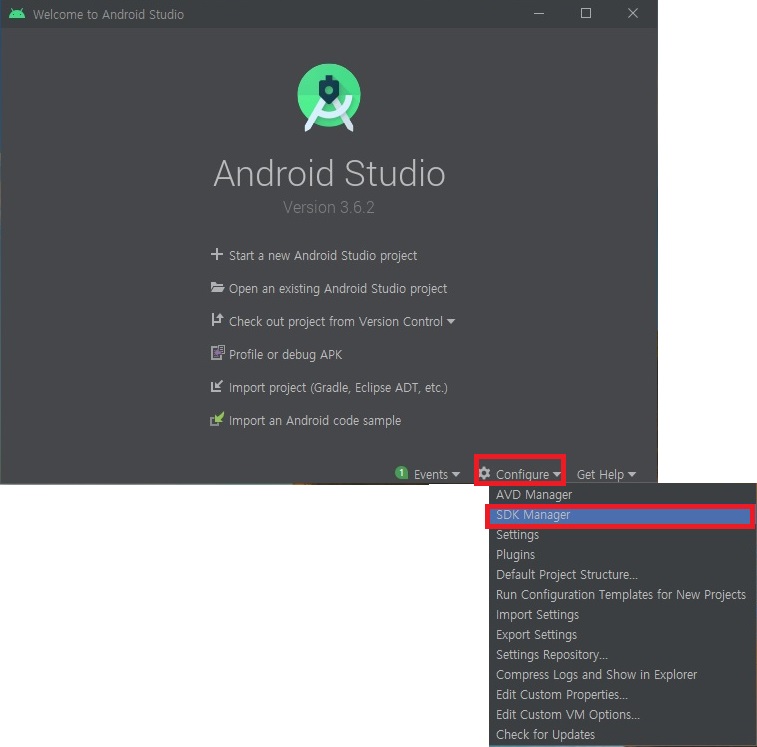Select Compress Logs and Show in Explorer
Image resolution: width=757 pixels, height=747 pixels.
pyautogui.click(x=622, y=675)
